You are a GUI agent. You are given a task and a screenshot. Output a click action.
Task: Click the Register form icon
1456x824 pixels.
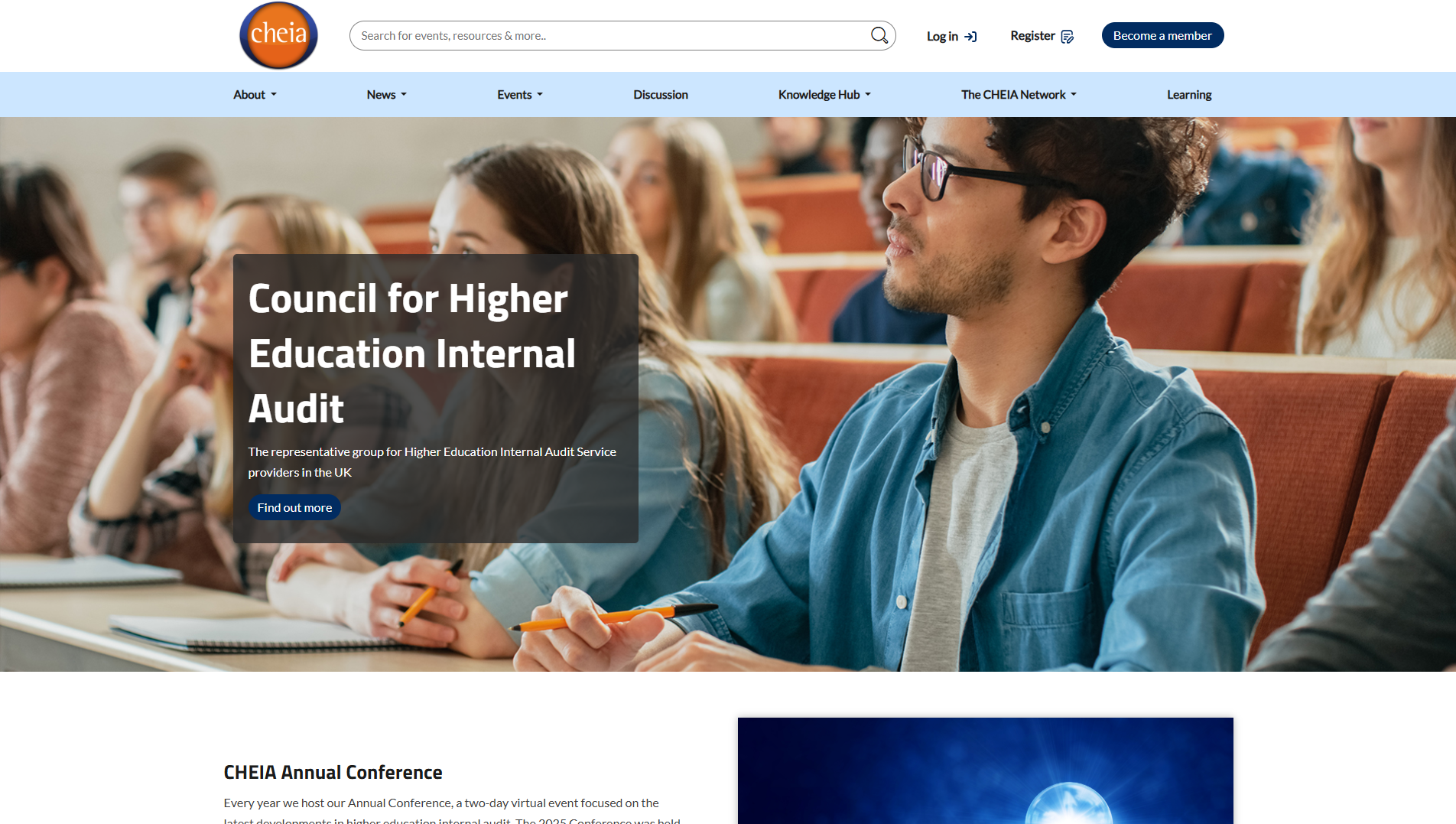tap(1068, 37)
